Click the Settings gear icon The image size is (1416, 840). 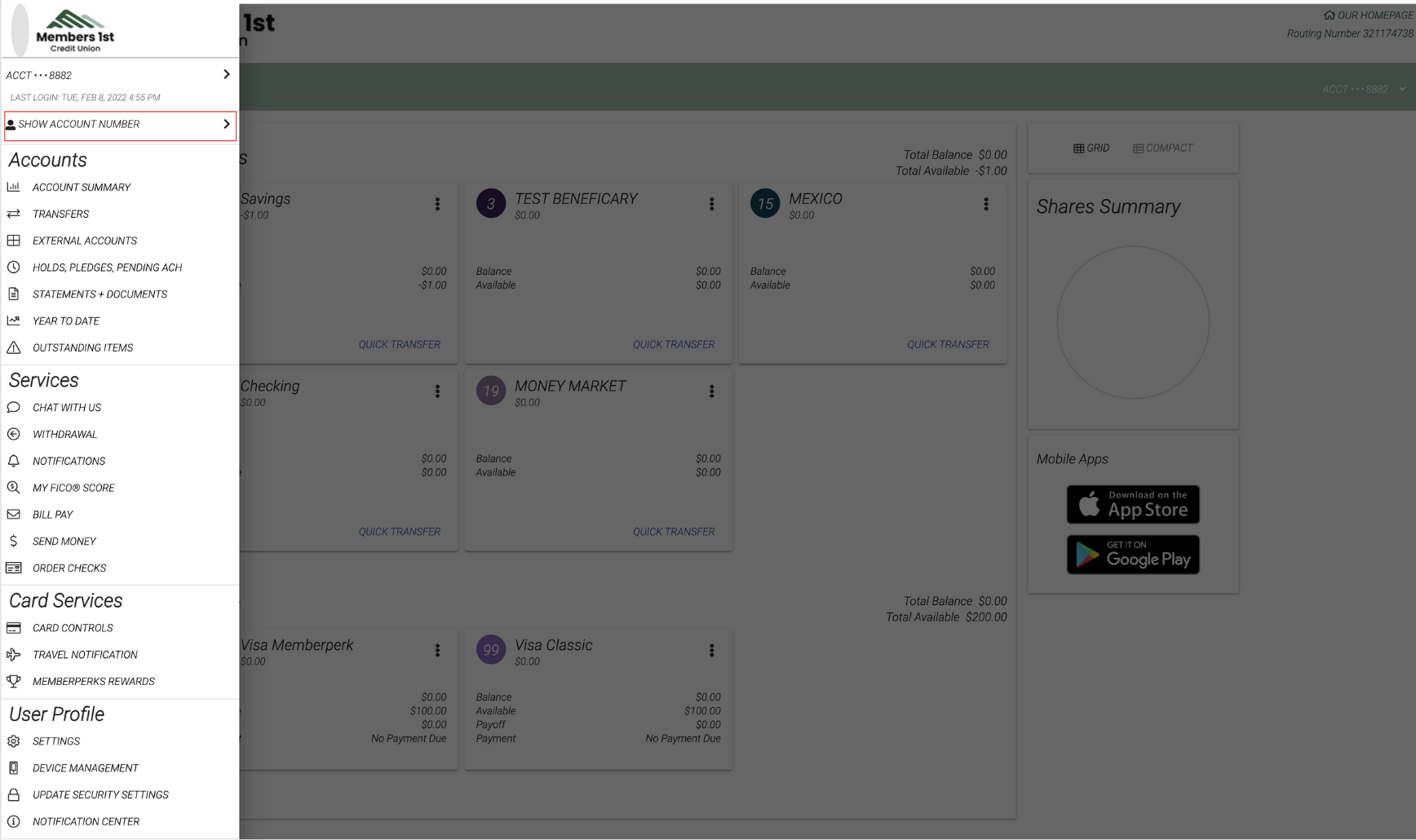point(14,741)
